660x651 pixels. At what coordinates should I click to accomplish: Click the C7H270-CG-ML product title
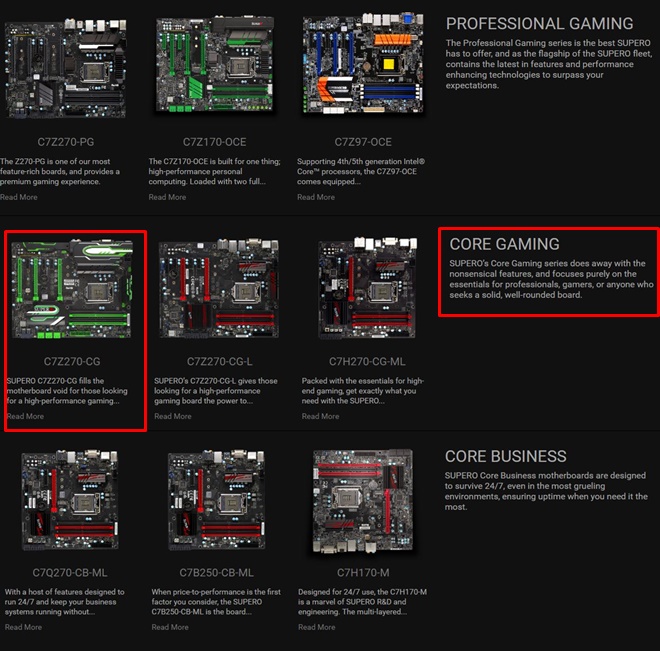click(x=367, y=361)
